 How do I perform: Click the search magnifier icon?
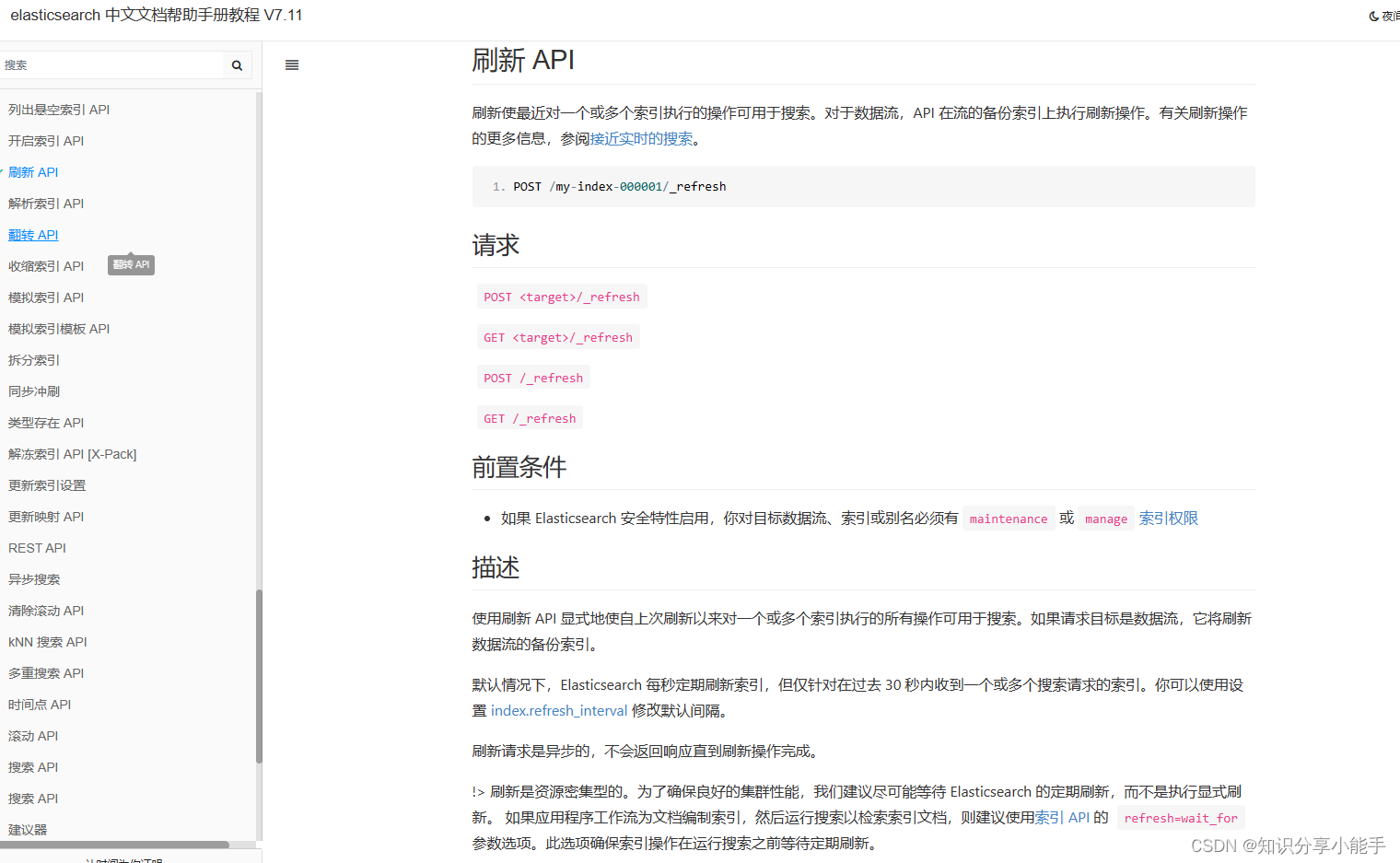coord(237,65)
